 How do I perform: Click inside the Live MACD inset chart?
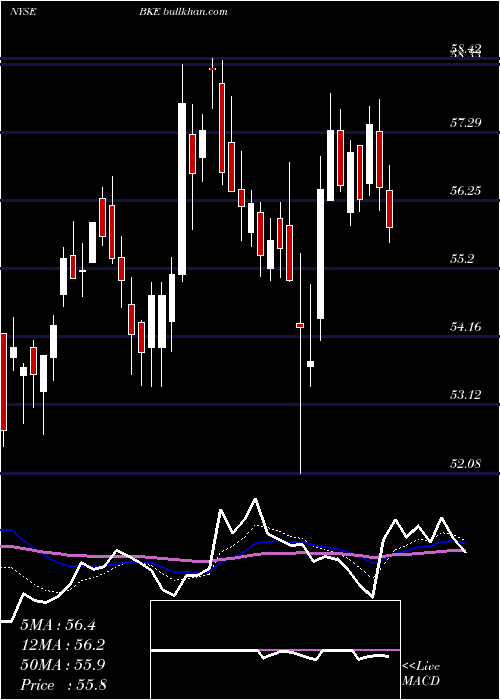coord(275,650)
